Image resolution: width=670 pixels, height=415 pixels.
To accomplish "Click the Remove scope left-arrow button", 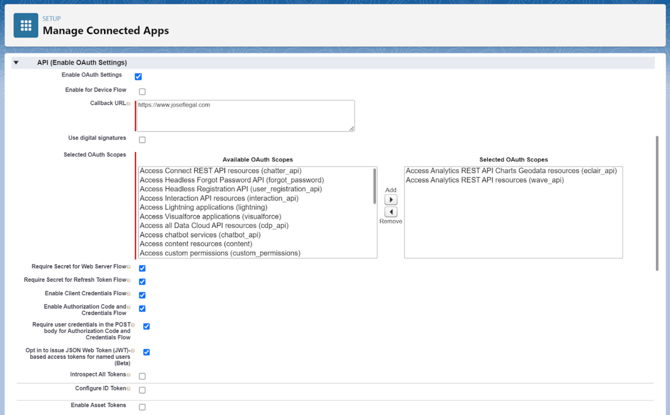I will (391, 212).
